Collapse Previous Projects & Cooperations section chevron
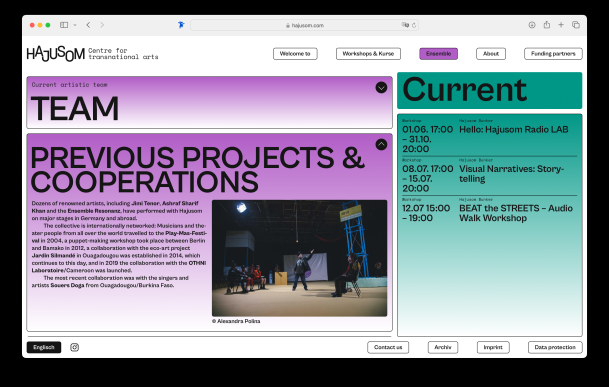The height and width of the screenshot is (387, 609). coord(381,145)
